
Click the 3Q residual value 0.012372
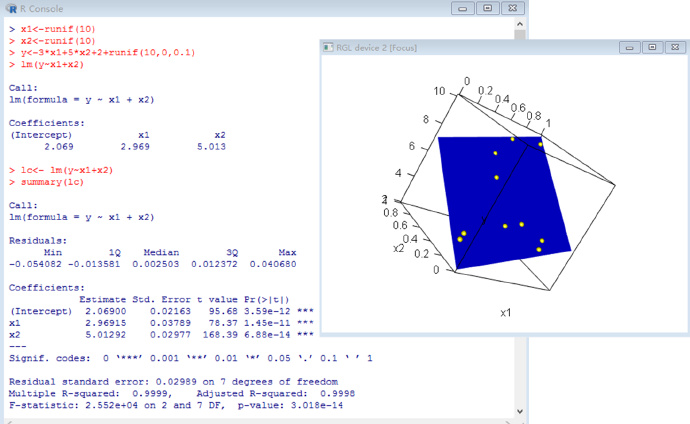214,264
